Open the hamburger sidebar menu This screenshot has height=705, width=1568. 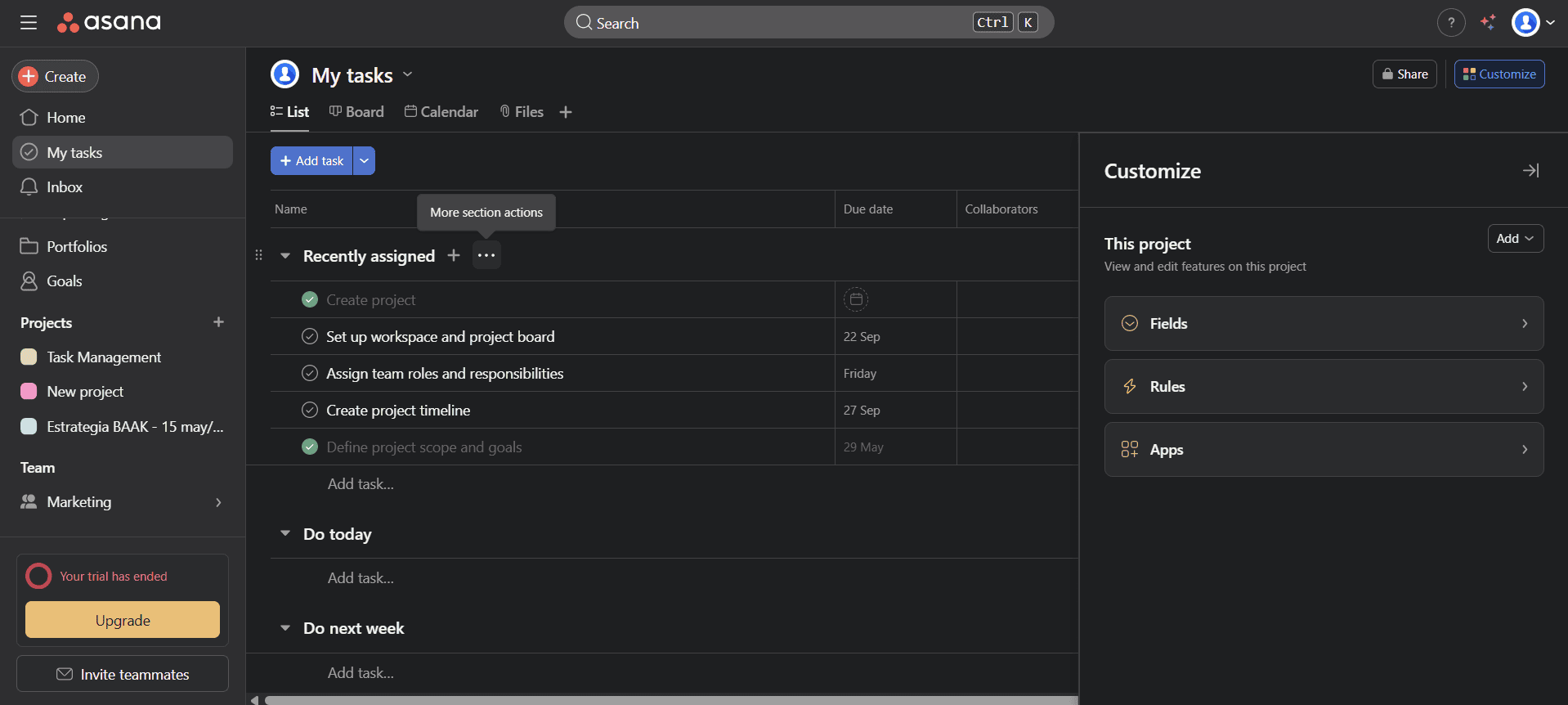click(29, 23)
